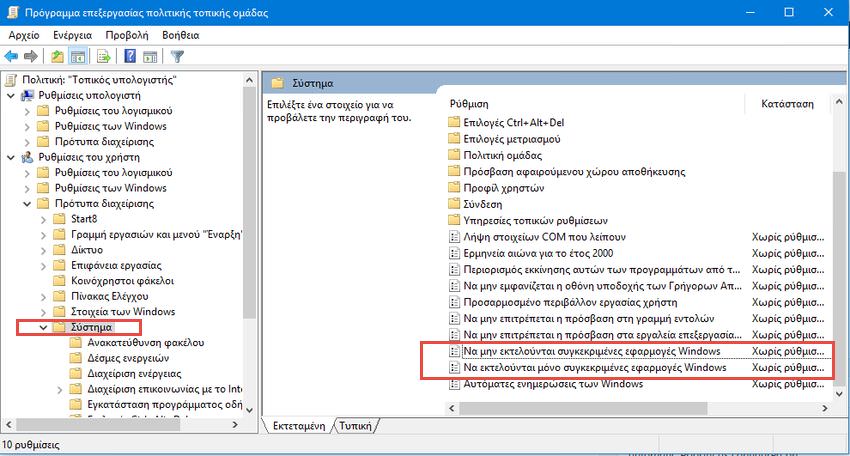The image size is (850, 456).
Task: Click the Forward arrow toolbar icon
Action: point(31,55)
